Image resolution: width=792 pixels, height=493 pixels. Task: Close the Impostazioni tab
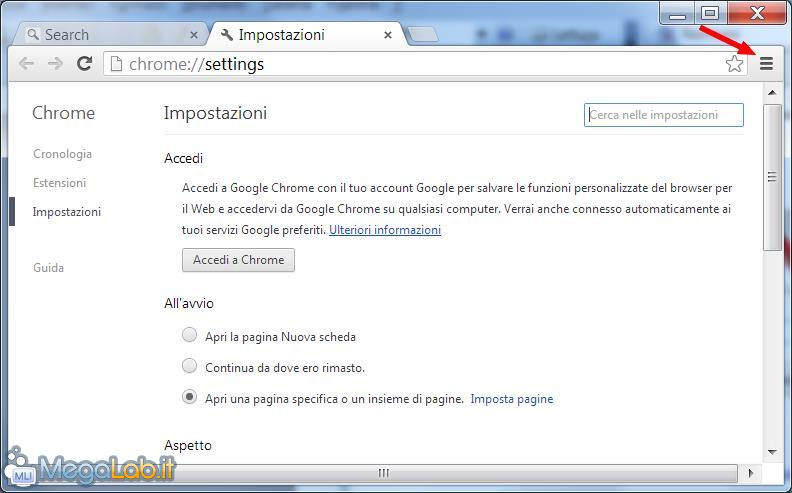[x=388, y=35]
